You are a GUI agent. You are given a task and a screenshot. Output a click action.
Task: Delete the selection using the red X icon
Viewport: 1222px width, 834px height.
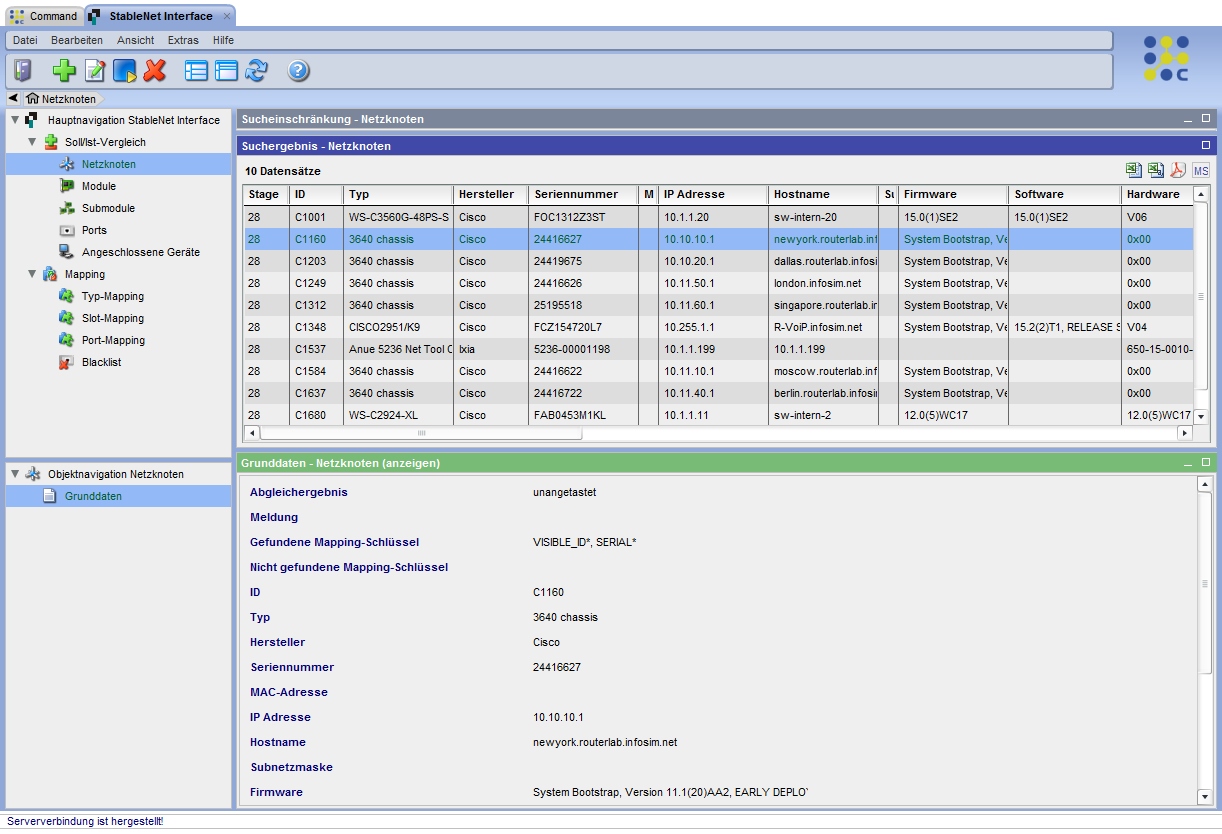click(x=152, y=70)
